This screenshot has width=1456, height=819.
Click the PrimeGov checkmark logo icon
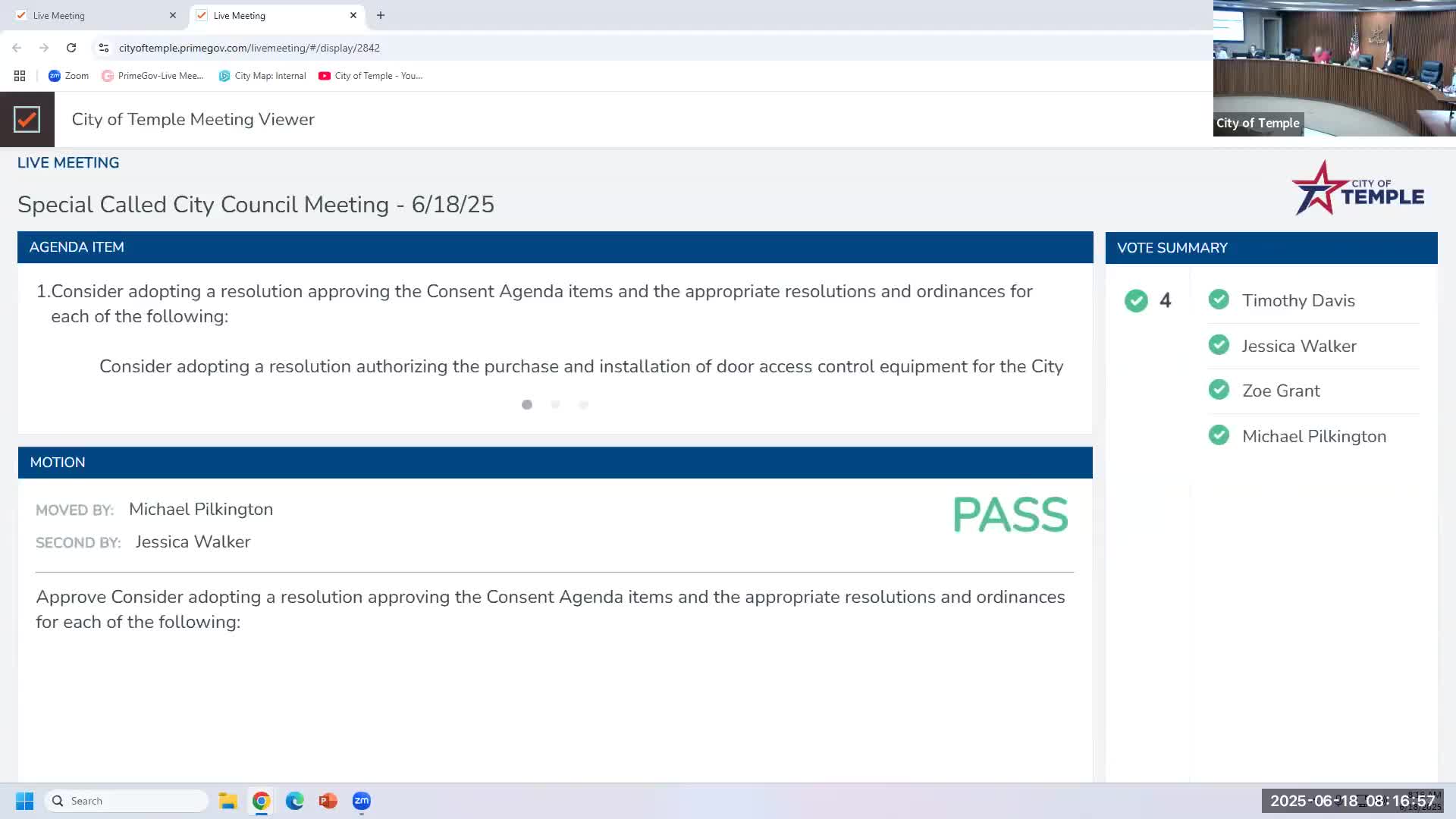pyautogui.click(x=27, y=119)
